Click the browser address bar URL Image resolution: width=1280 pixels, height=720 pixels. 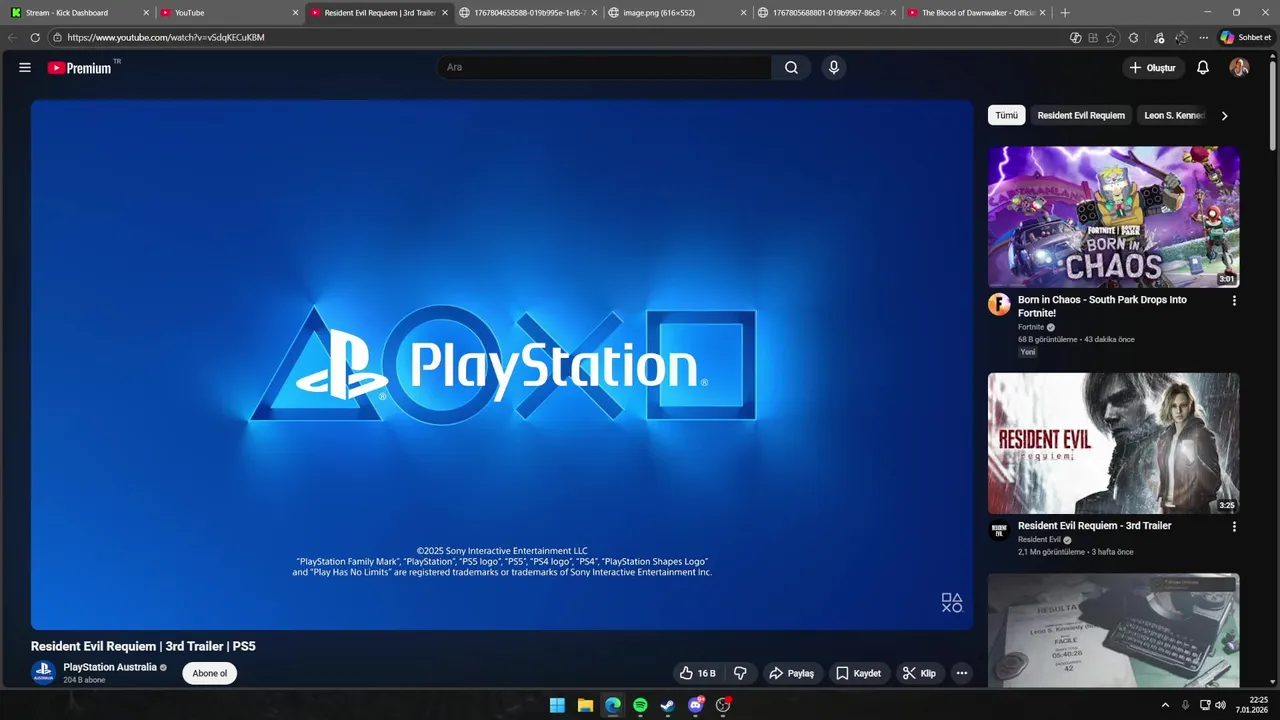[166, 37]
